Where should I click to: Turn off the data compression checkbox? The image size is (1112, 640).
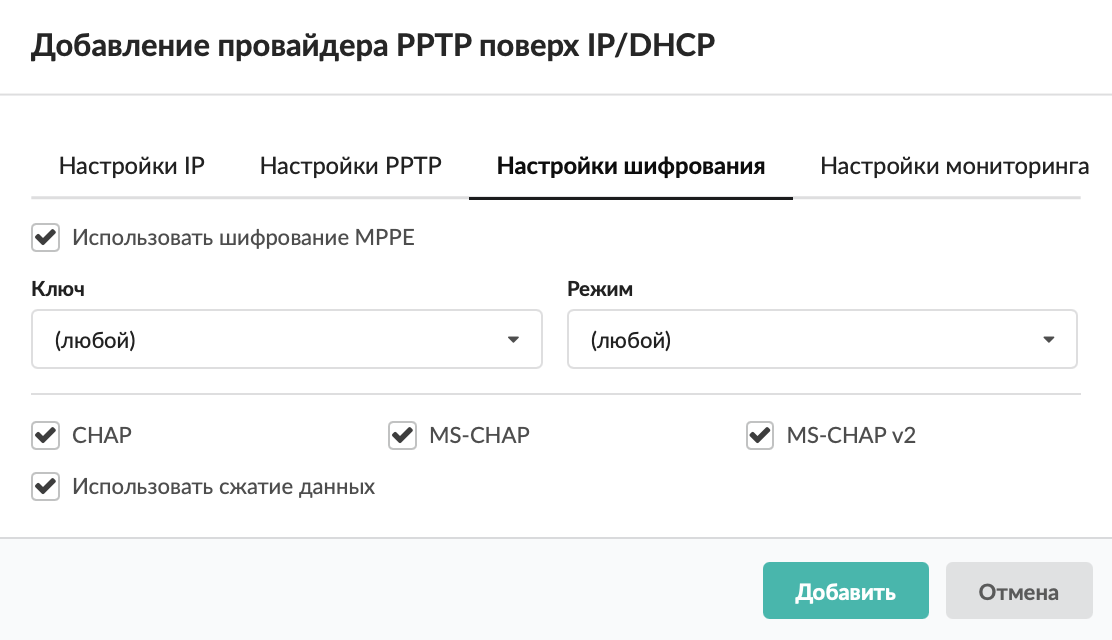coord(45,487)
